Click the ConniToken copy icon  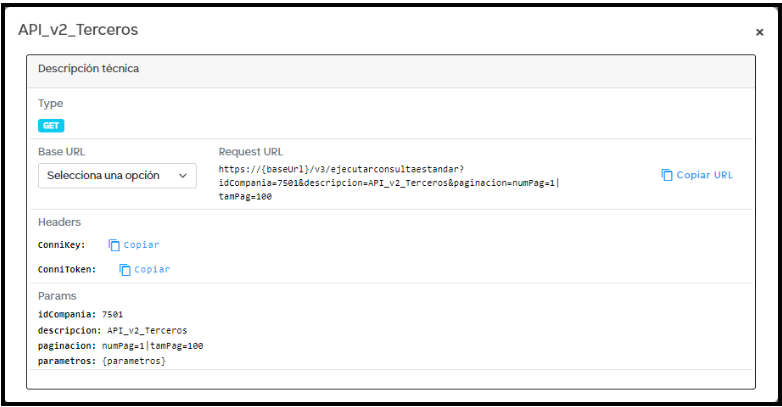(x=125, y=269)
